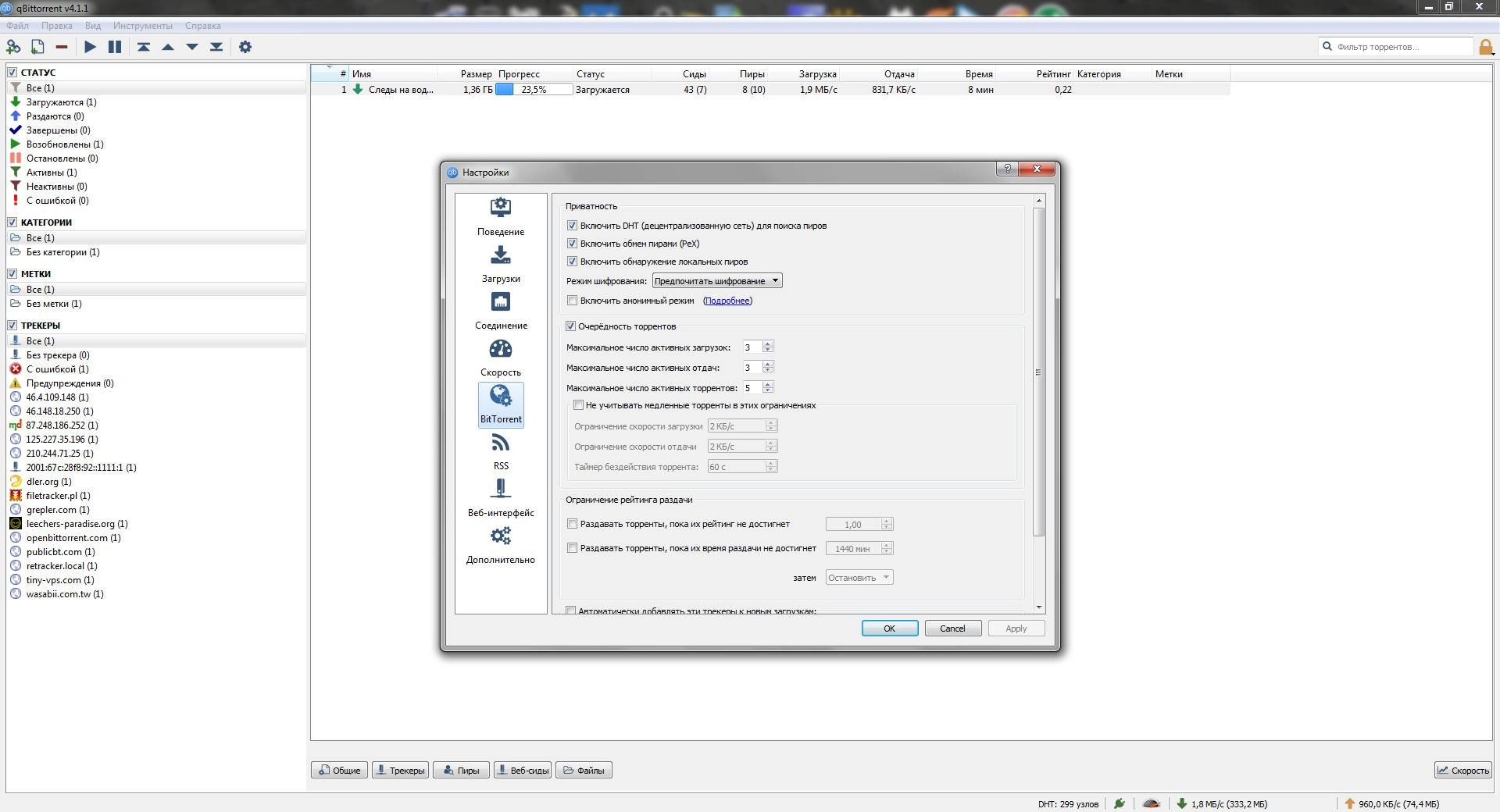Move torrent down in queue
This screenshot has width=1500, height=812.
[x=192, y=47]
